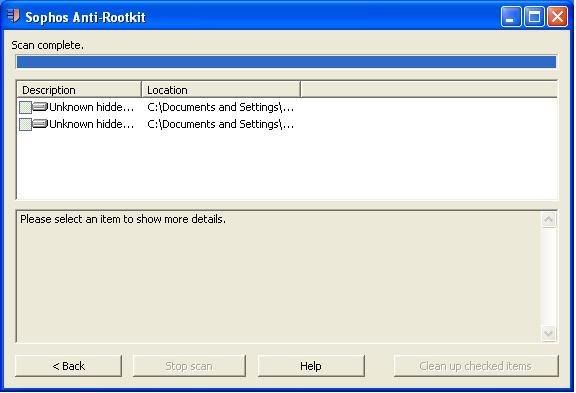576x393 pixels.
Task: Click the drive icon in first result row
Action: click(40, 107)
